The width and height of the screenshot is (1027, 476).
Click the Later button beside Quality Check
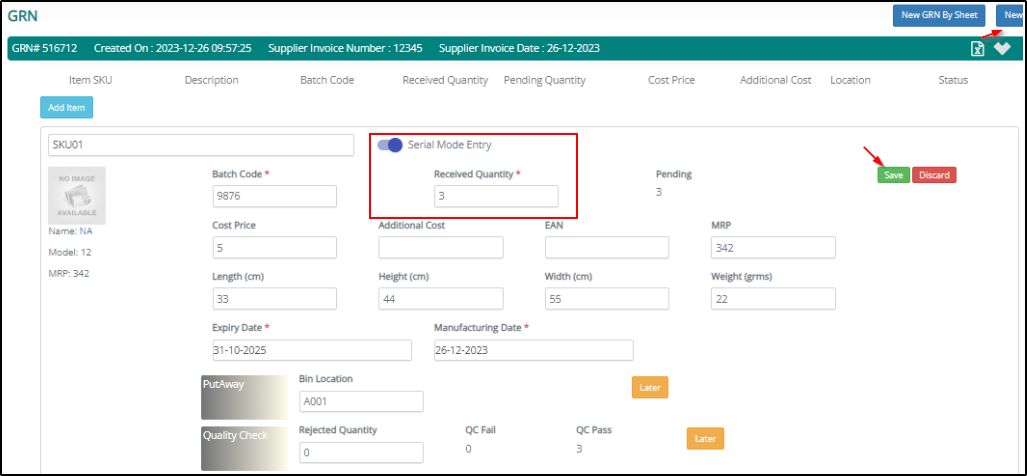(704, 438)
